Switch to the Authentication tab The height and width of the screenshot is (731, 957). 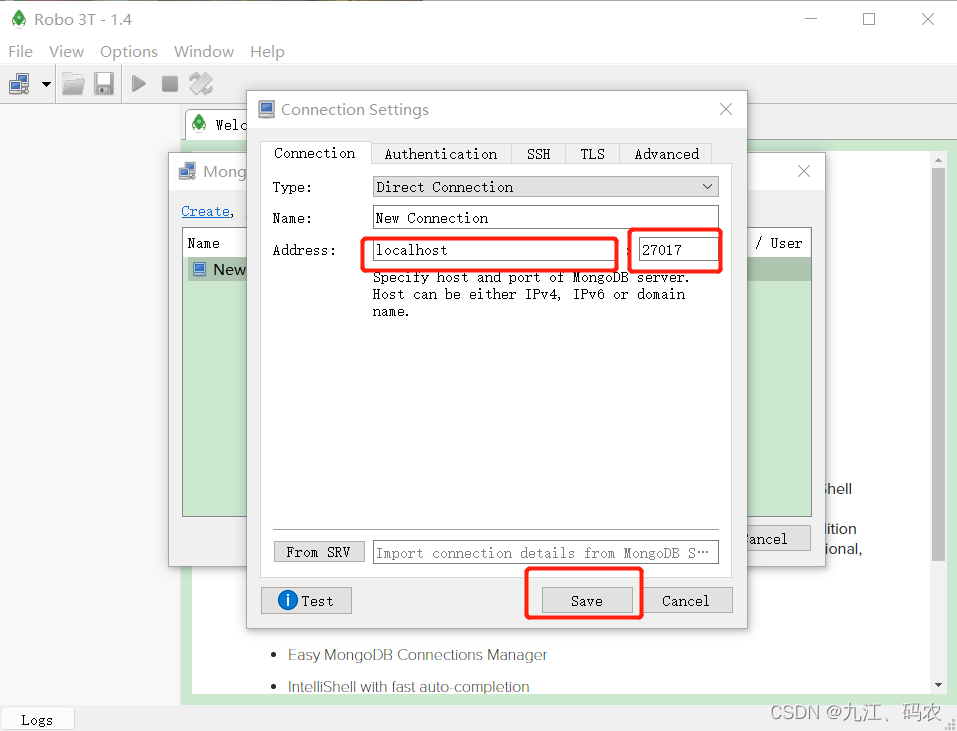click(441, 154)
